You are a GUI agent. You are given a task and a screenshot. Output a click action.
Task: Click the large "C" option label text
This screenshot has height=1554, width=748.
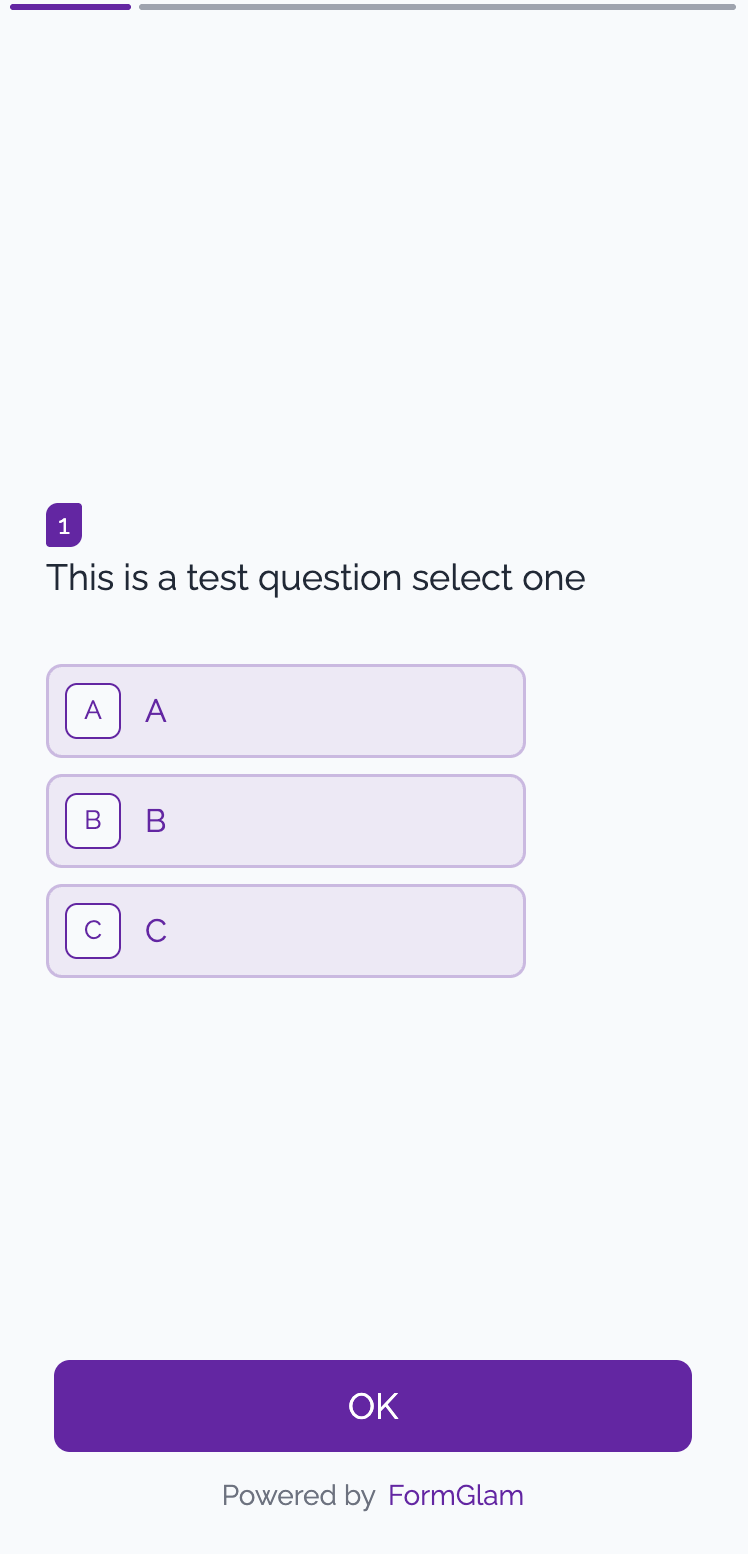[156, 931]
